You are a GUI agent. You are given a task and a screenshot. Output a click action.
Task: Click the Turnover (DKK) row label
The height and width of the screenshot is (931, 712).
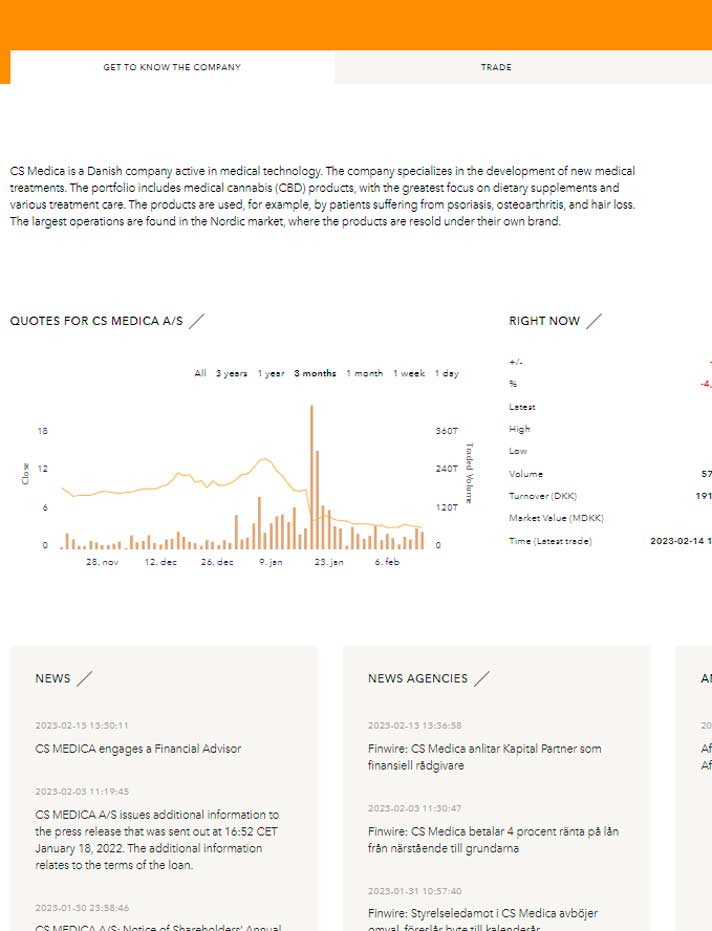click(x=543, y=496)
